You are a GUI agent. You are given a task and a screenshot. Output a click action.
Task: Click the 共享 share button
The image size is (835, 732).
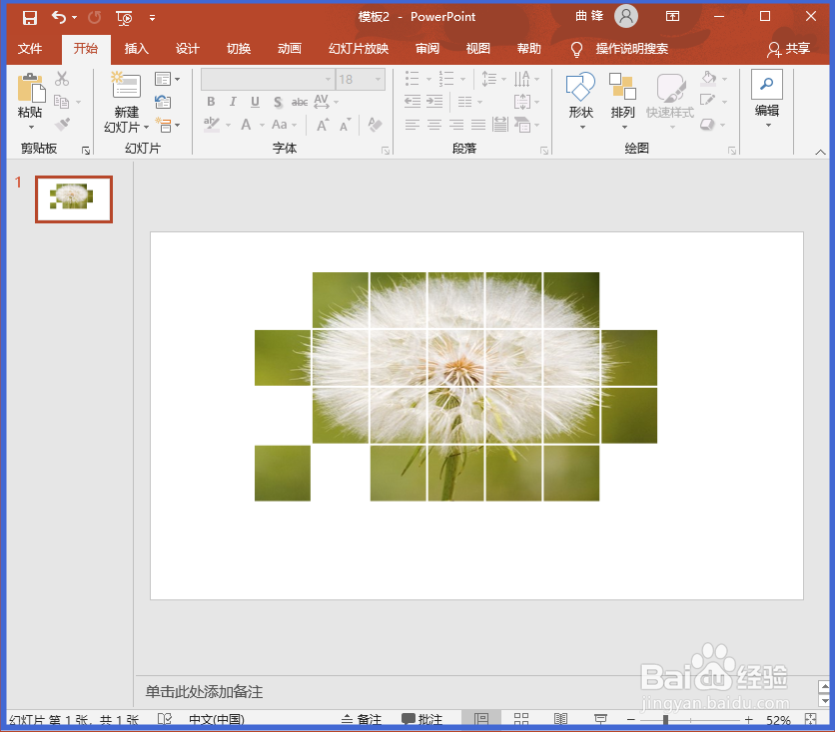pyautogui.click(x=789, y=49)
